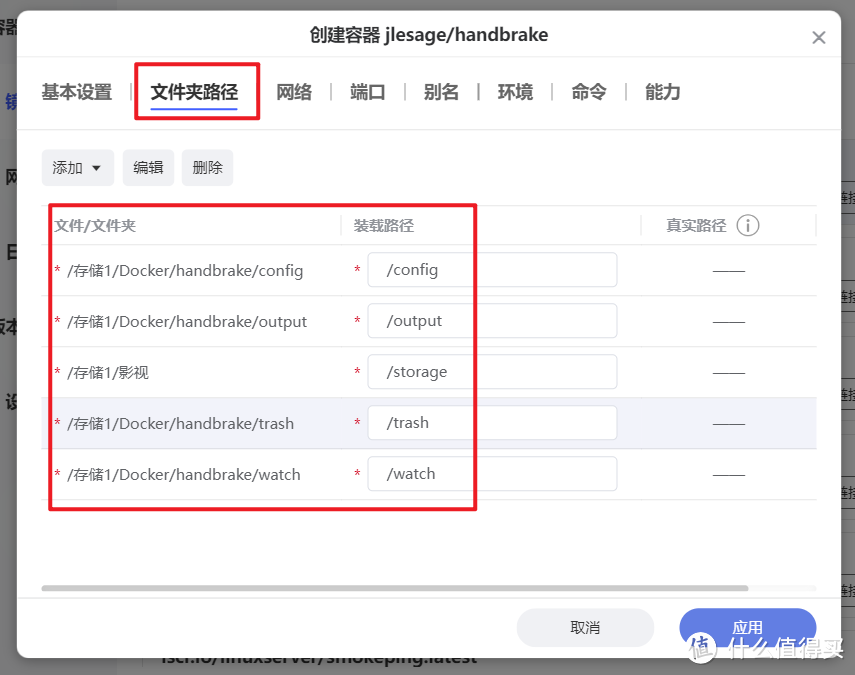The image size is (855, 675).
Task: Switch to the 网络 tab
Action: pyautogui.click(x=294, y=91)
